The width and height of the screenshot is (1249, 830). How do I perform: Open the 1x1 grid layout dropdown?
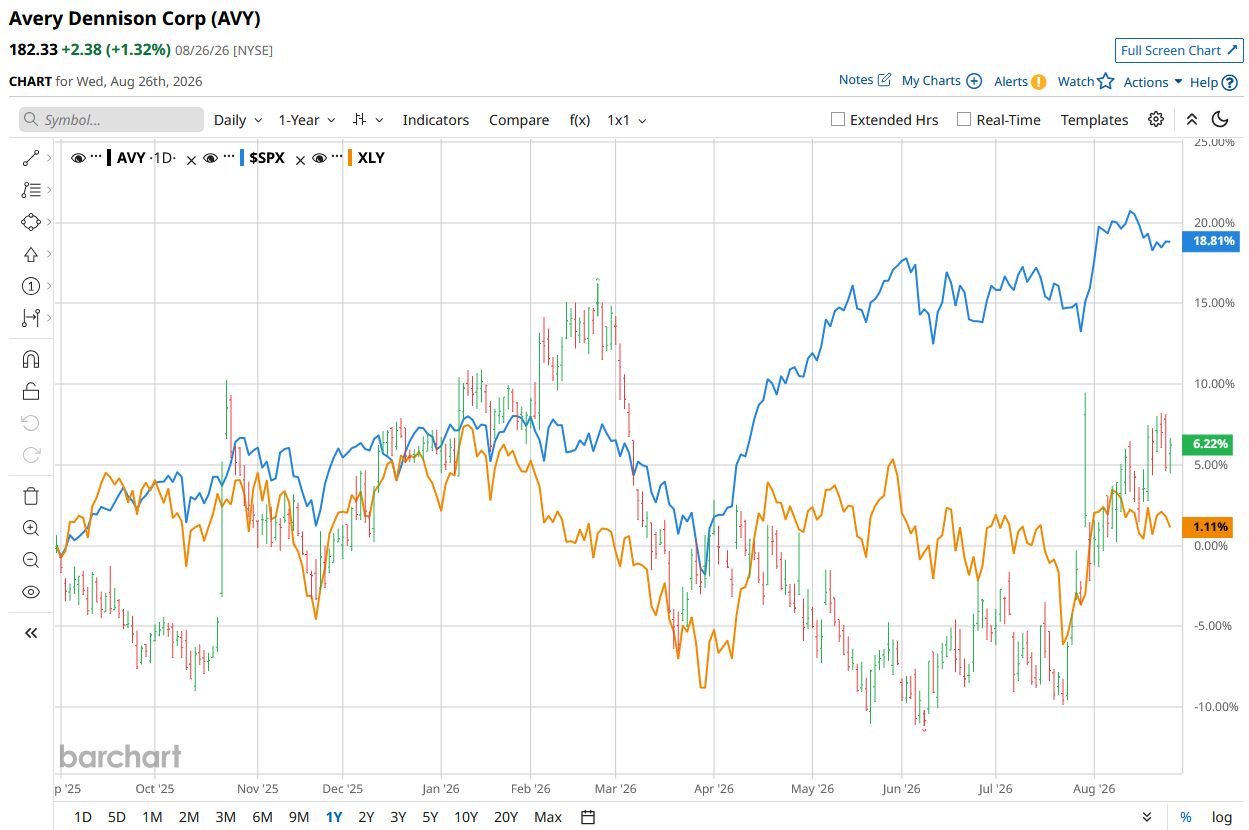coord(627,119)
